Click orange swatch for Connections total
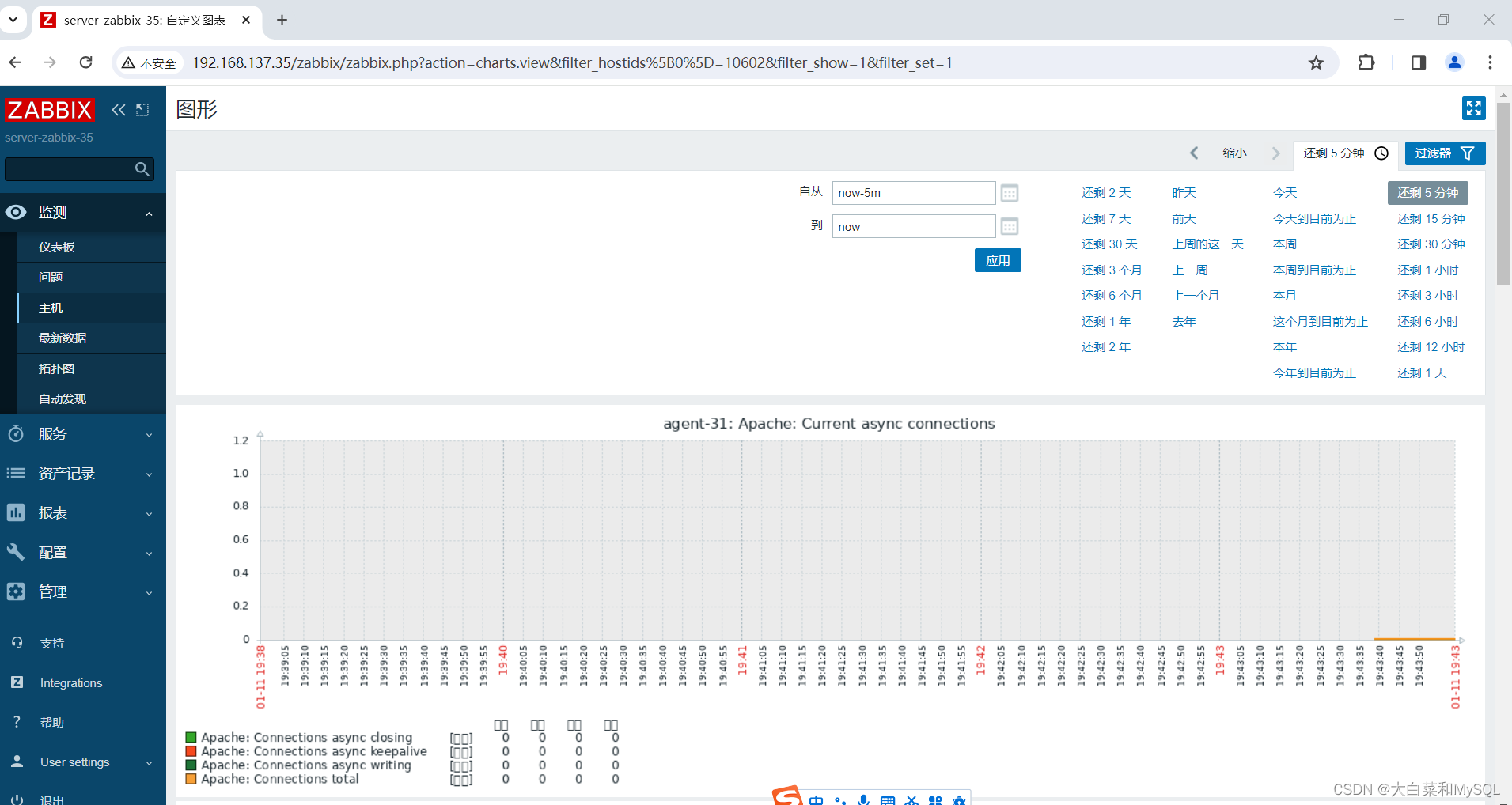Viewport: 1512px width, 805px height. coord(191,779)
